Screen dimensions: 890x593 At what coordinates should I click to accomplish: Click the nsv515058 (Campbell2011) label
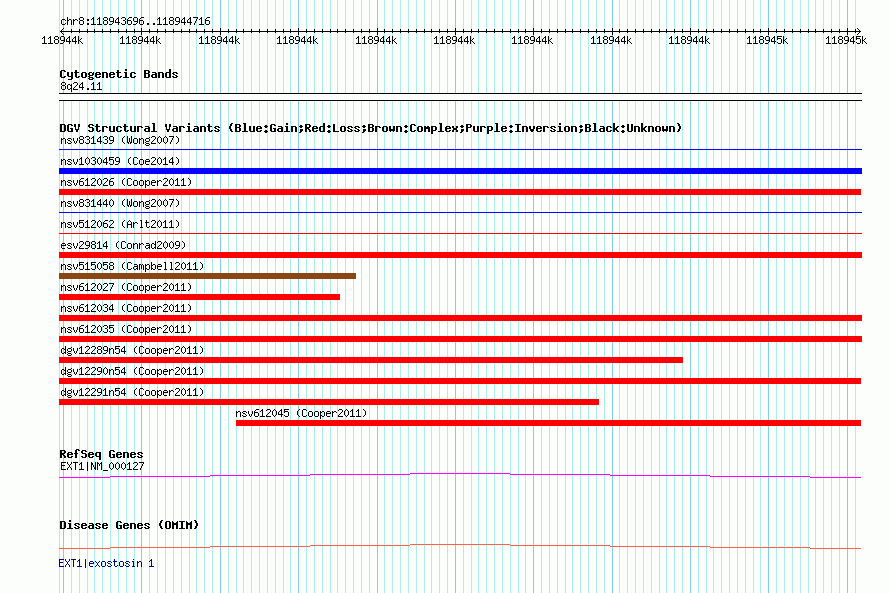pos(132,266)
